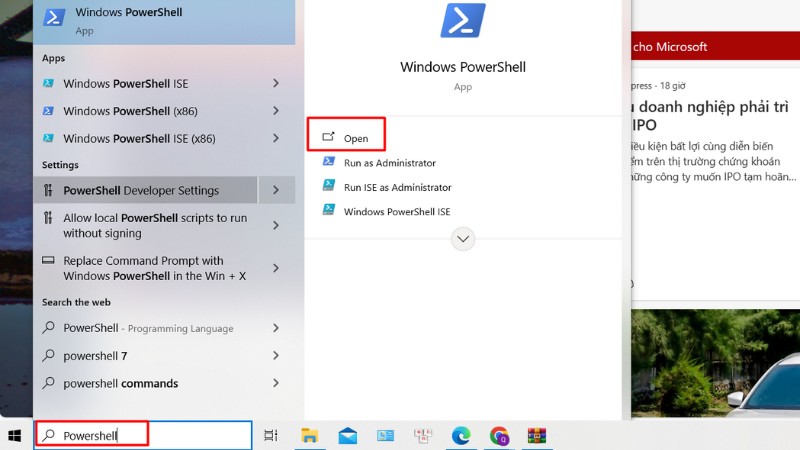The width and height of the screenshot is (800, 450).
Task: Expand arrow for PowerShell ISE (x86)
Action: click(x=276, y=138)
